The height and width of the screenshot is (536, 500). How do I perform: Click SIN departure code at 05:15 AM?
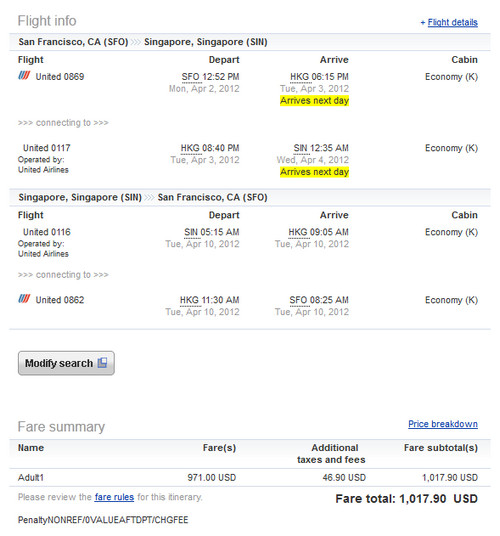191,232
